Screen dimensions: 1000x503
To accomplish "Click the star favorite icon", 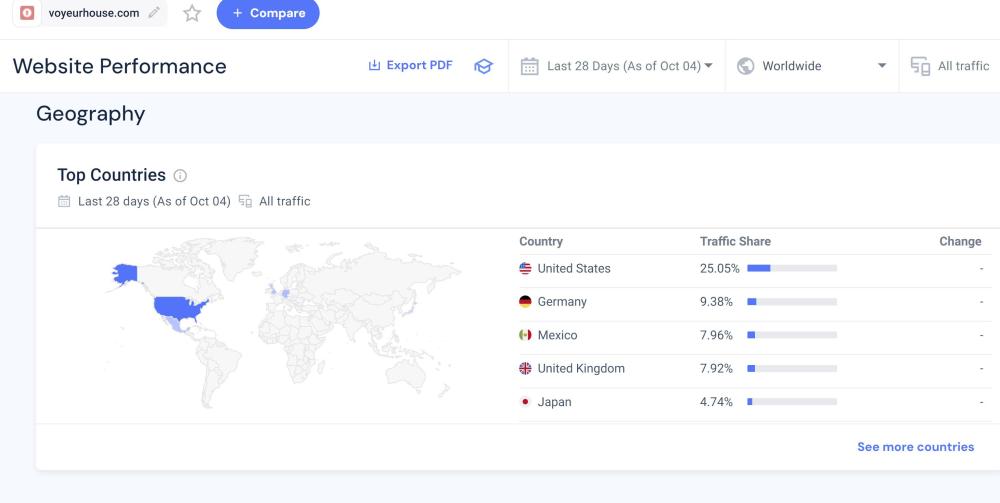I will [192, 13].
